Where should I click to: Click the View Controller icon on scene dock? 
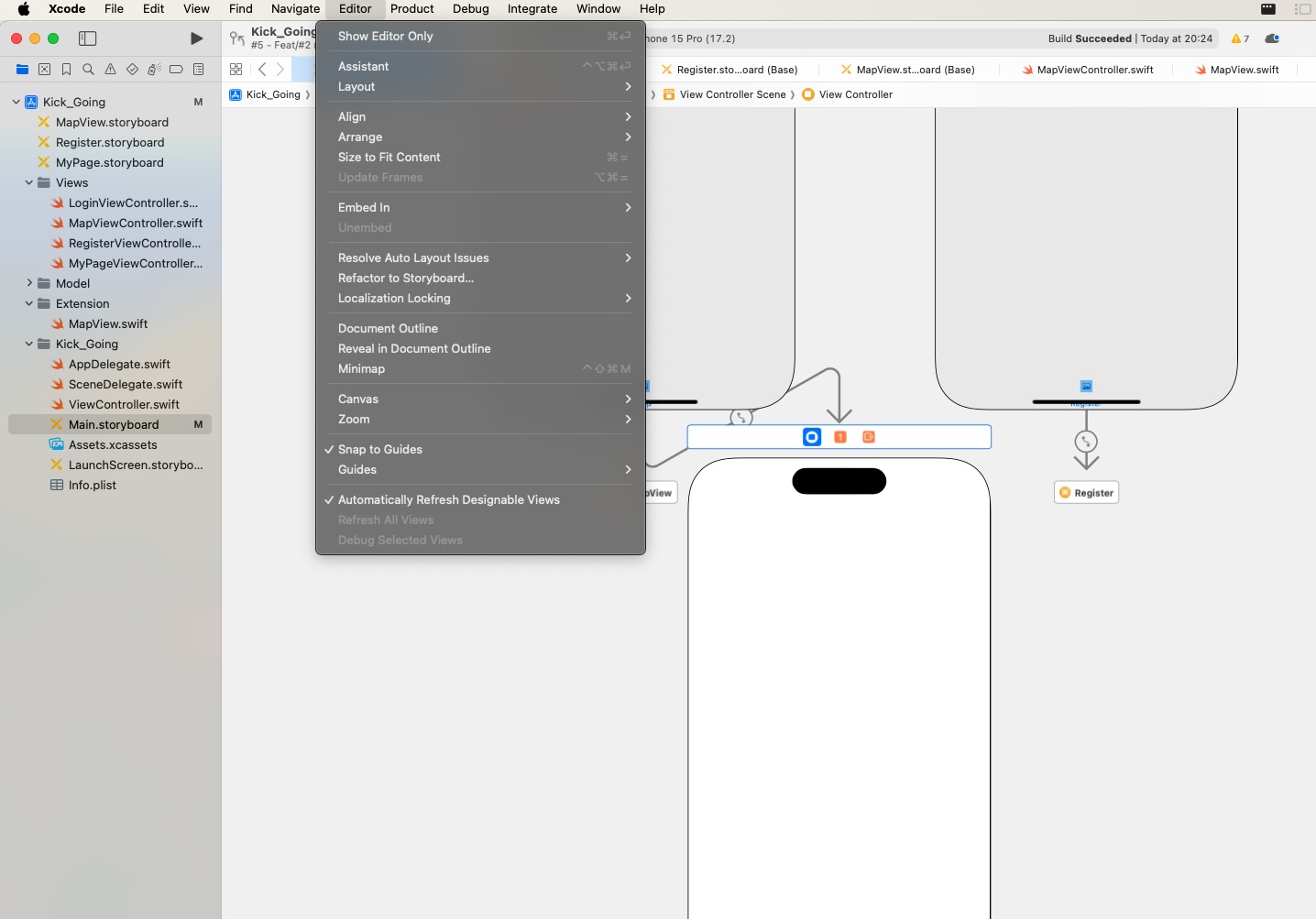[x=812, y=437]
